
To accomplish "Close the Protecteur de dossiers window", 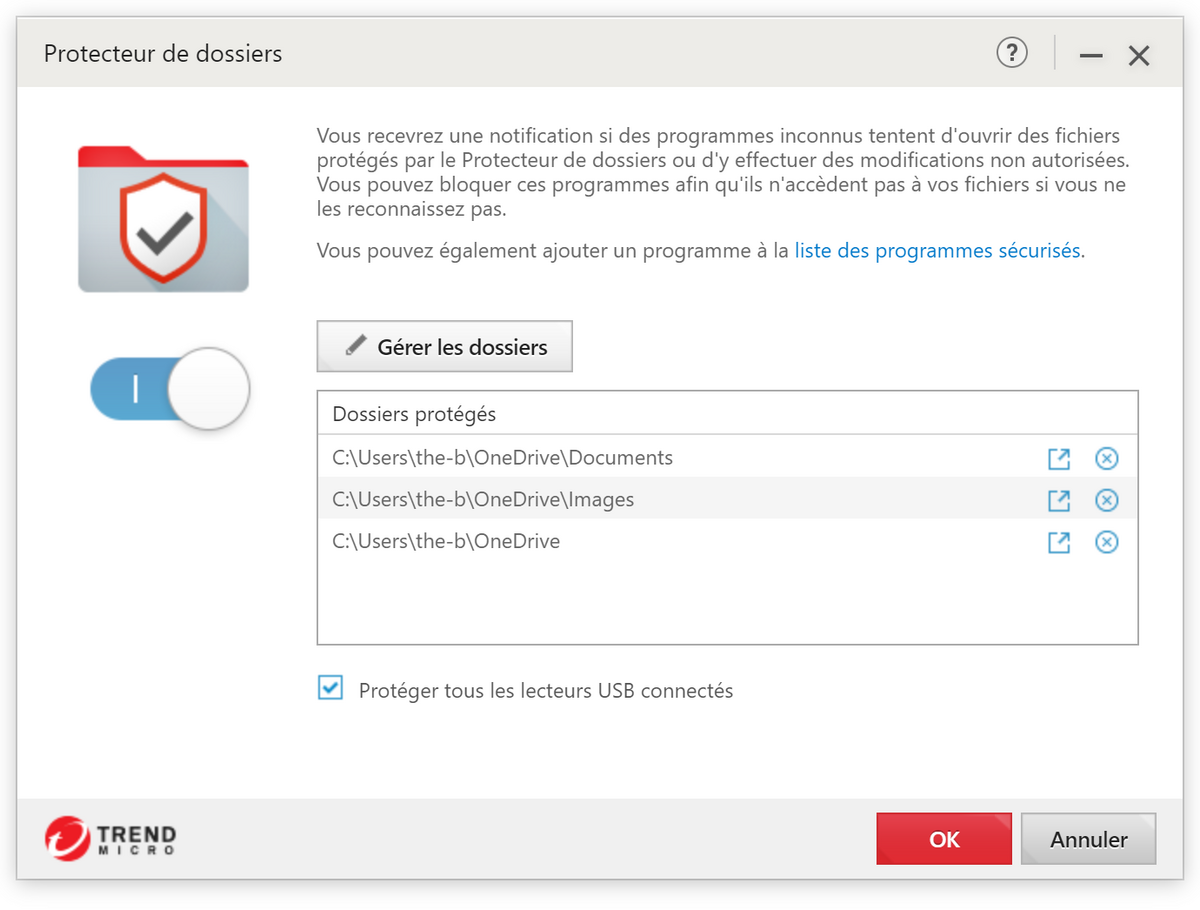I will pos(1139,56).
